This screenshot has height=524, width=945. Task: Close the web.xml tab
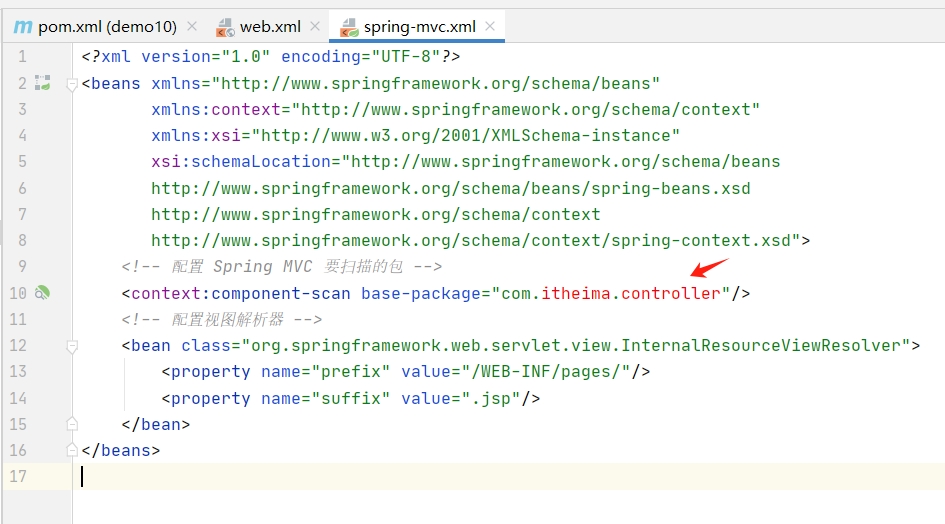click(x=316, y=27)
